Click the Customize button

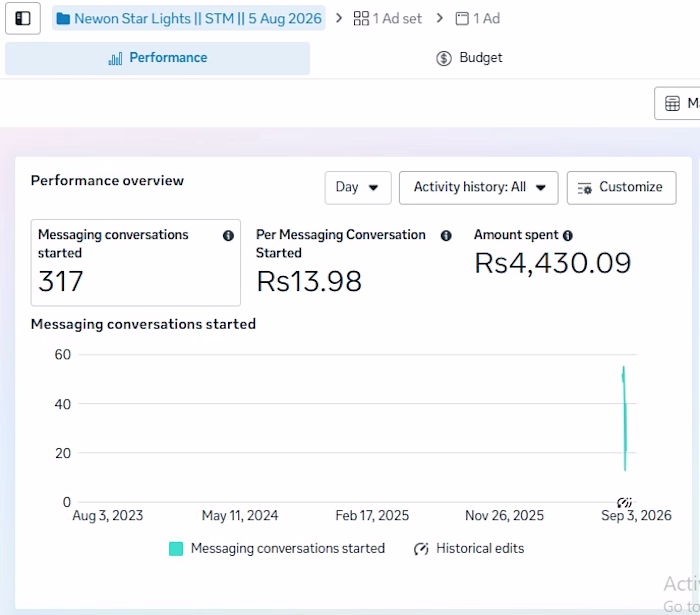click(x=621, y=187)
